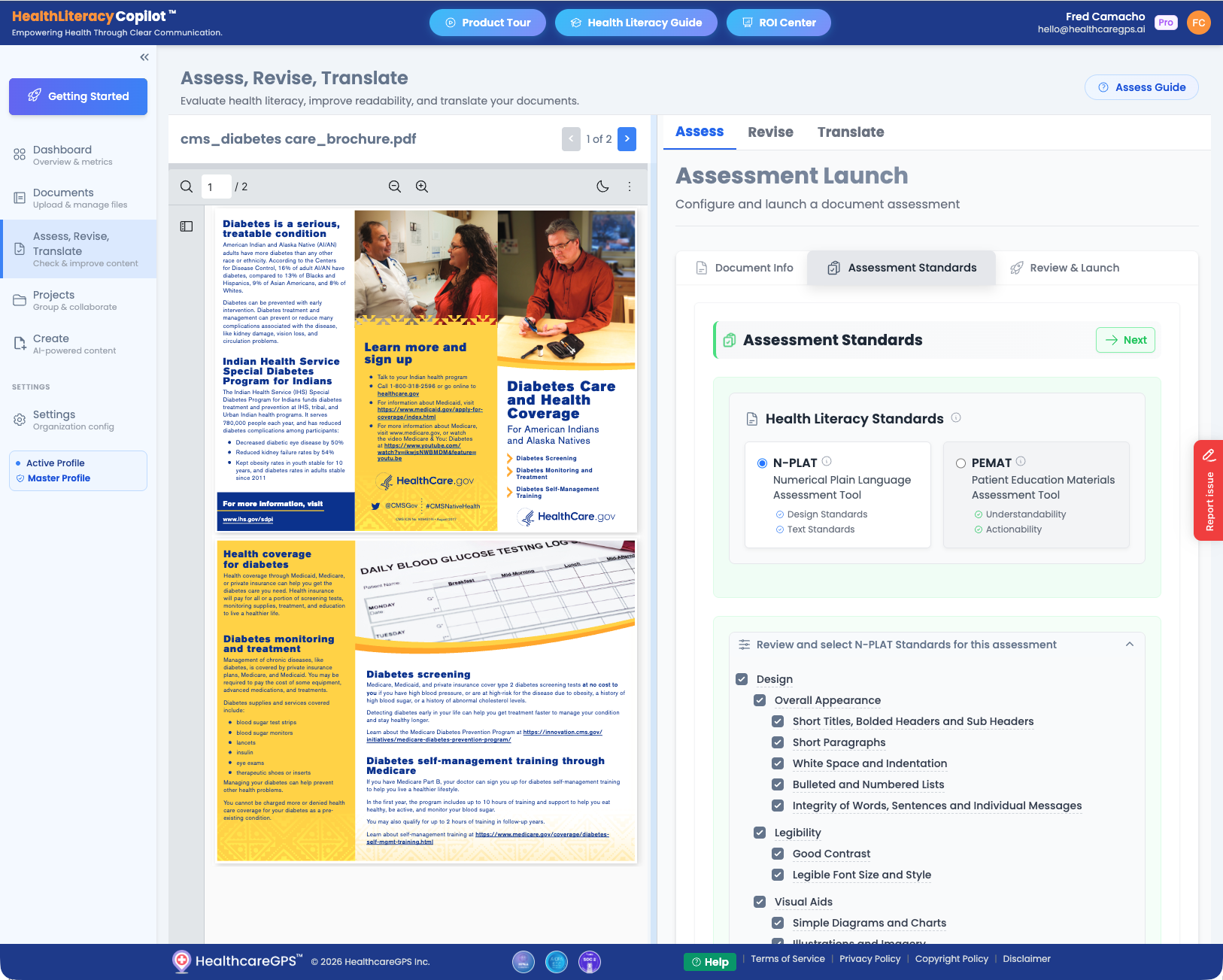Zoom in on the diabetes brochure
1223x980 pixels.
coord(421,186)
